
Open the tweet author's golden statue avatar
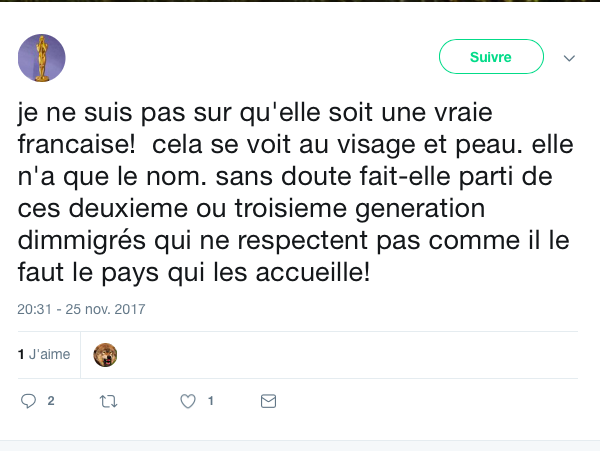pos(41,58)
